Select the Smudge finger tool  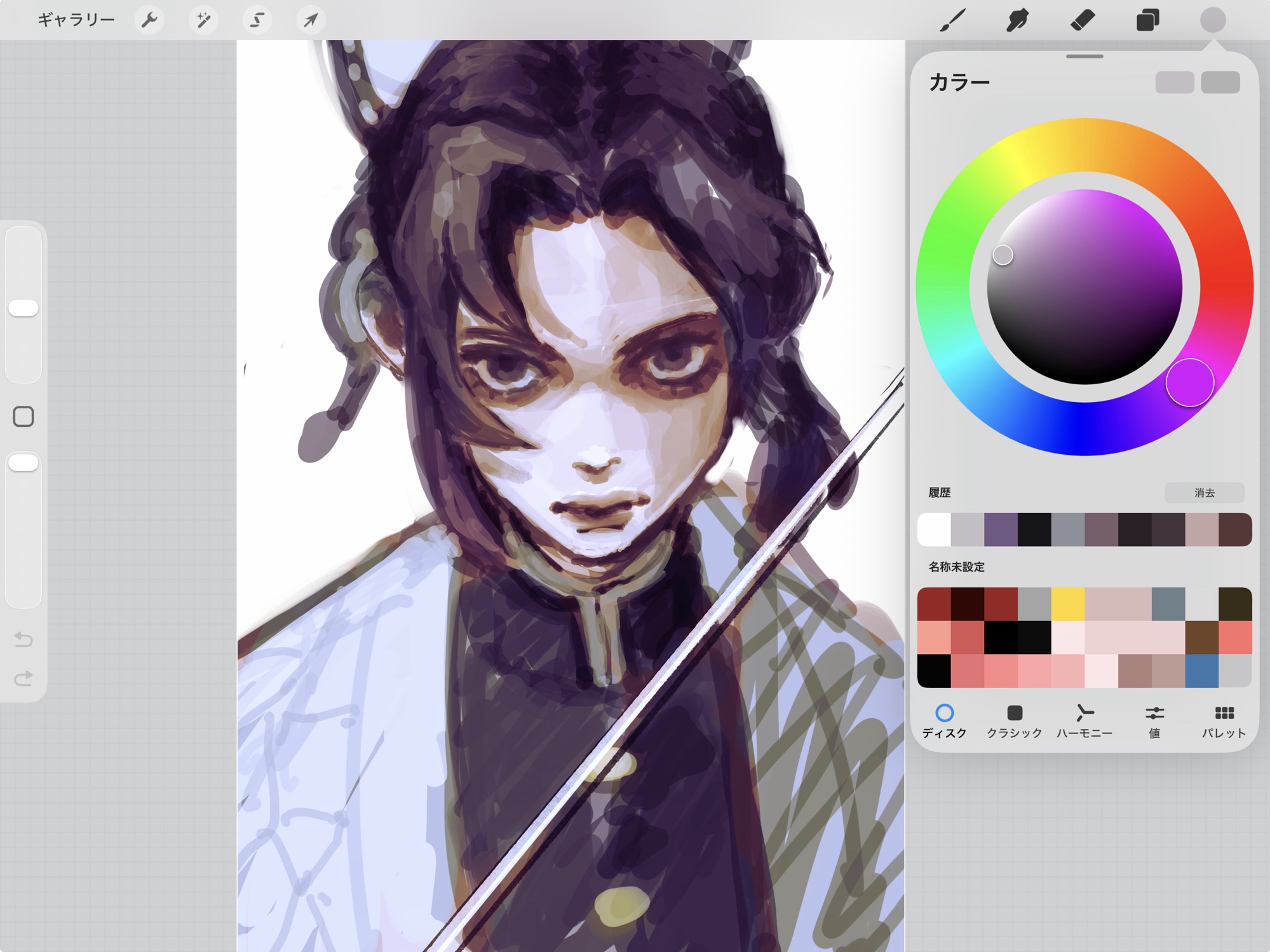pyautogui.click(x=1017, y=20)
